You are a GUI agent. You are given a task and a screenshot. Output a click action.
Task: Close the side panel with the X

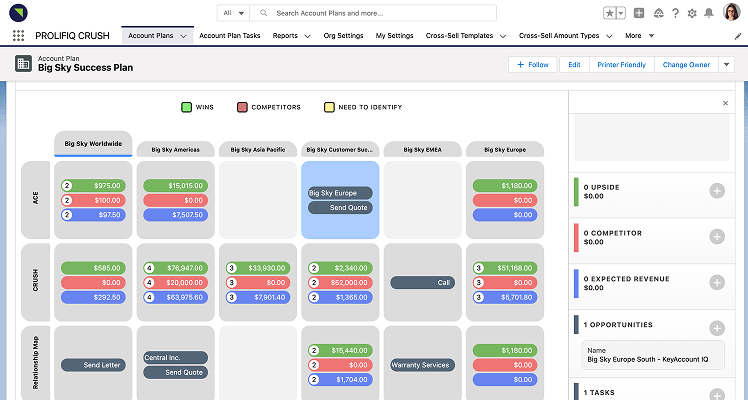pyautogui.click(x=725, y=103)
